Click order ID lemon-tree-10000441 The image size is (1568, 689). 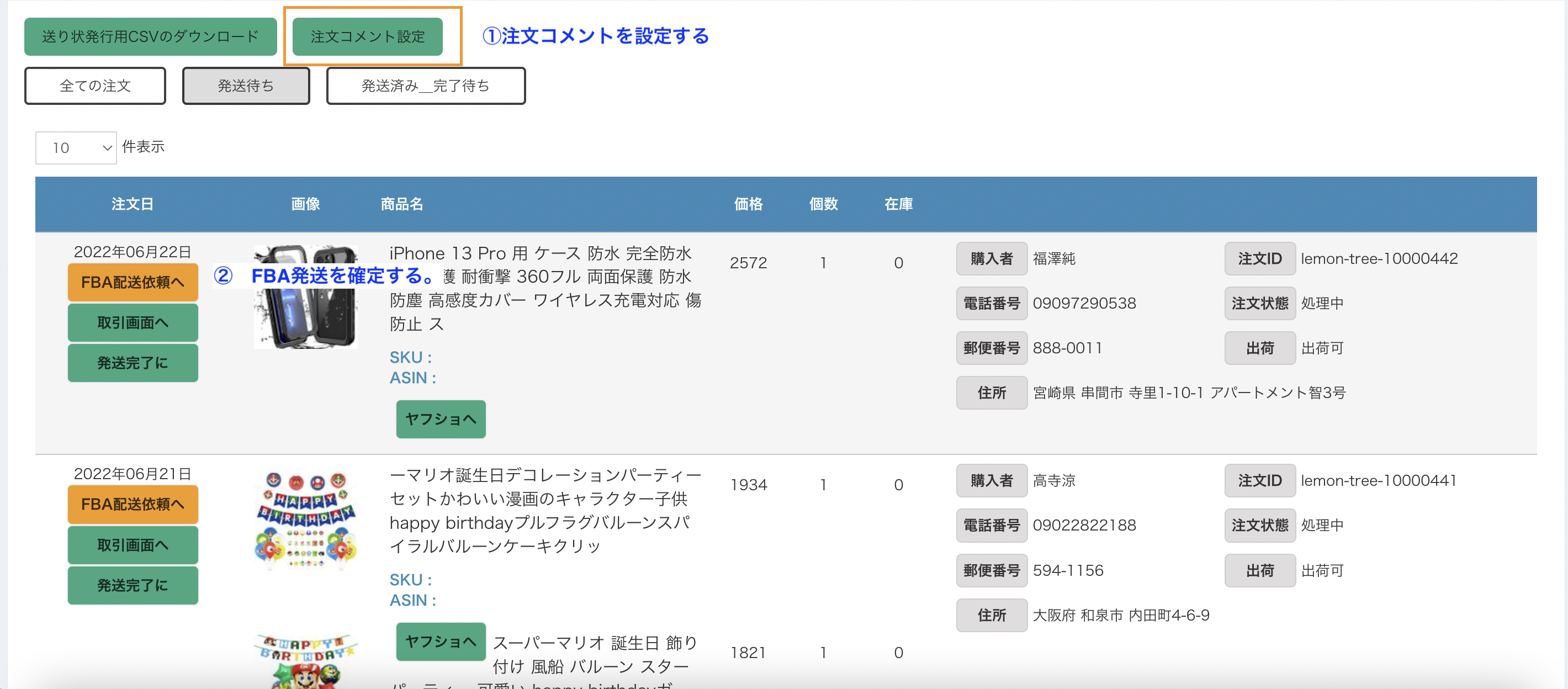[x=1379, y=481]
